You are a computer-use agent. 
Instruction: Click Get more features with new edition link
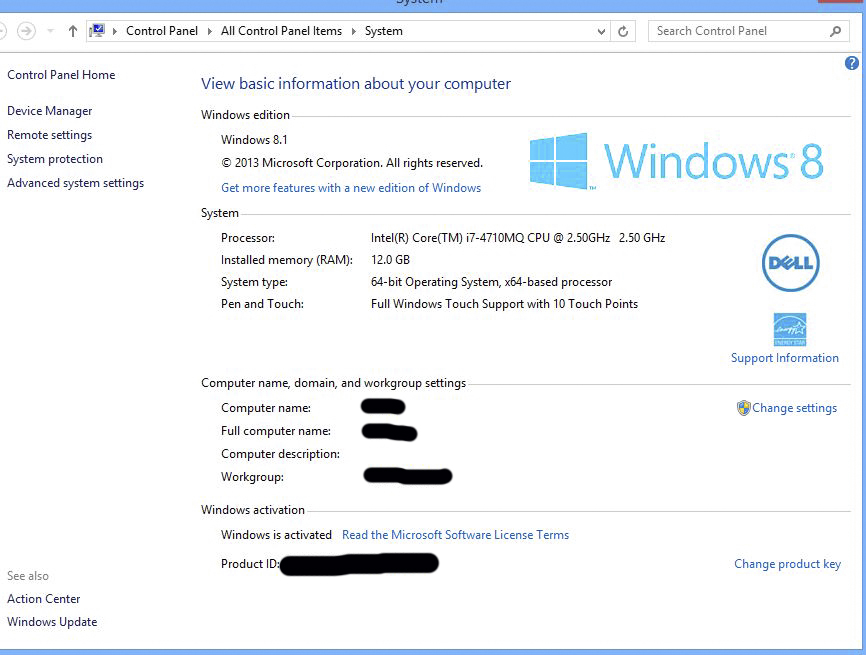351,188
